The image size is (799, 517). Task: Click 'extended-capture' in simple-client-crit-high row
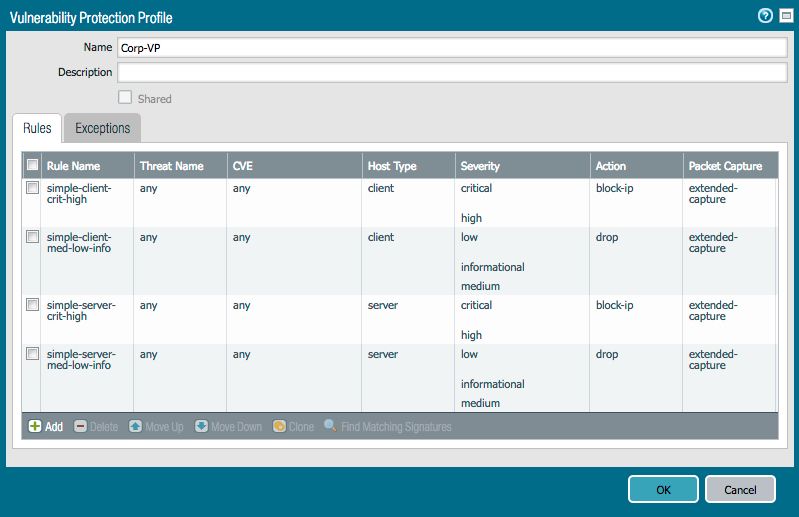[713, 194]
